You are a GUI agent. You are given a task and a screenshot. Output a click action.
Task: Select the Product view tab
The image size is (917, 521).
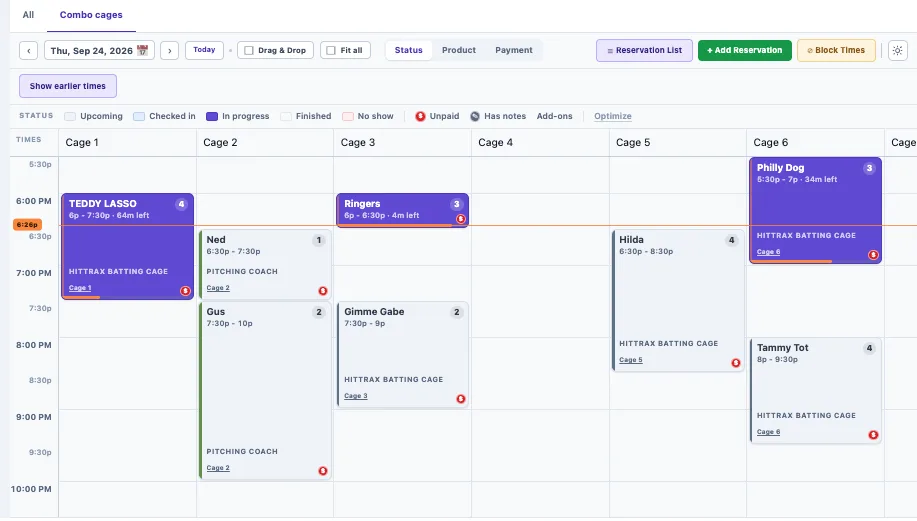(x=458, y=50)
